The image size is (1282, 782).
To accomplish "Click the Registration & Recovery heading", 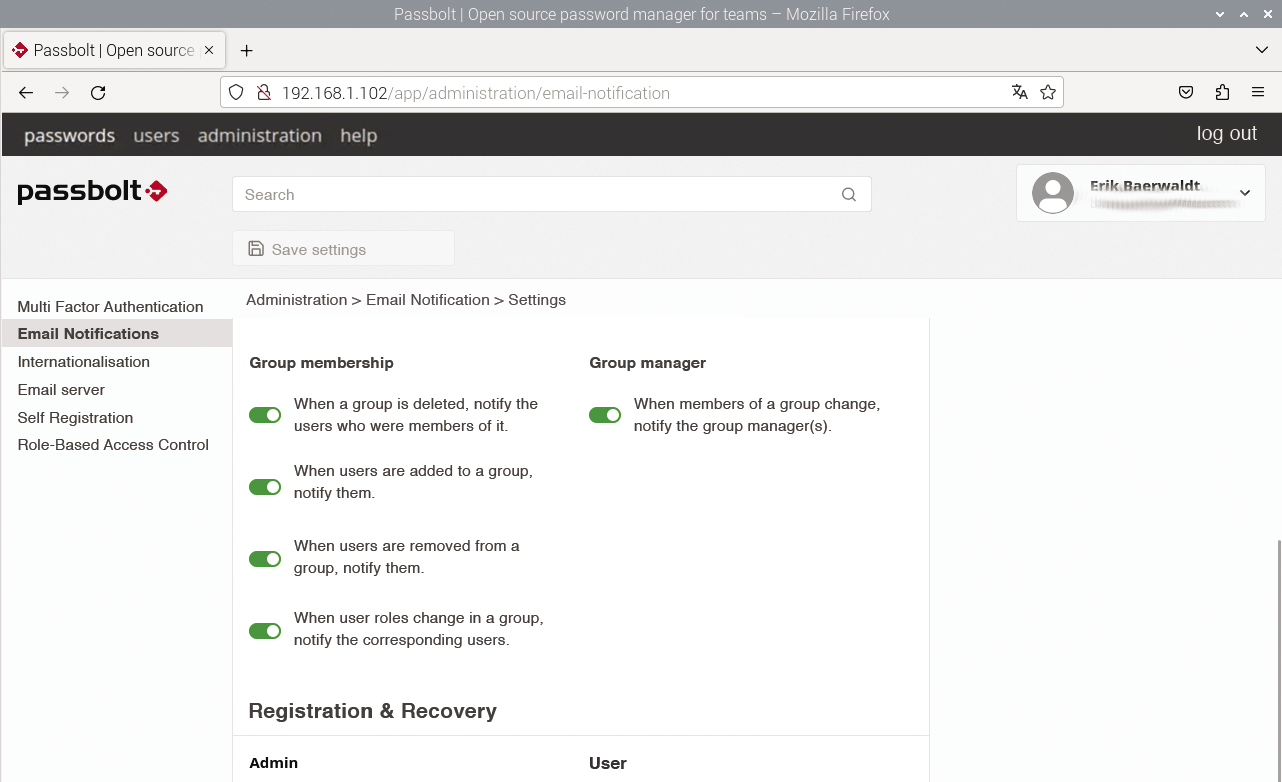I will [x=372, y=711].
